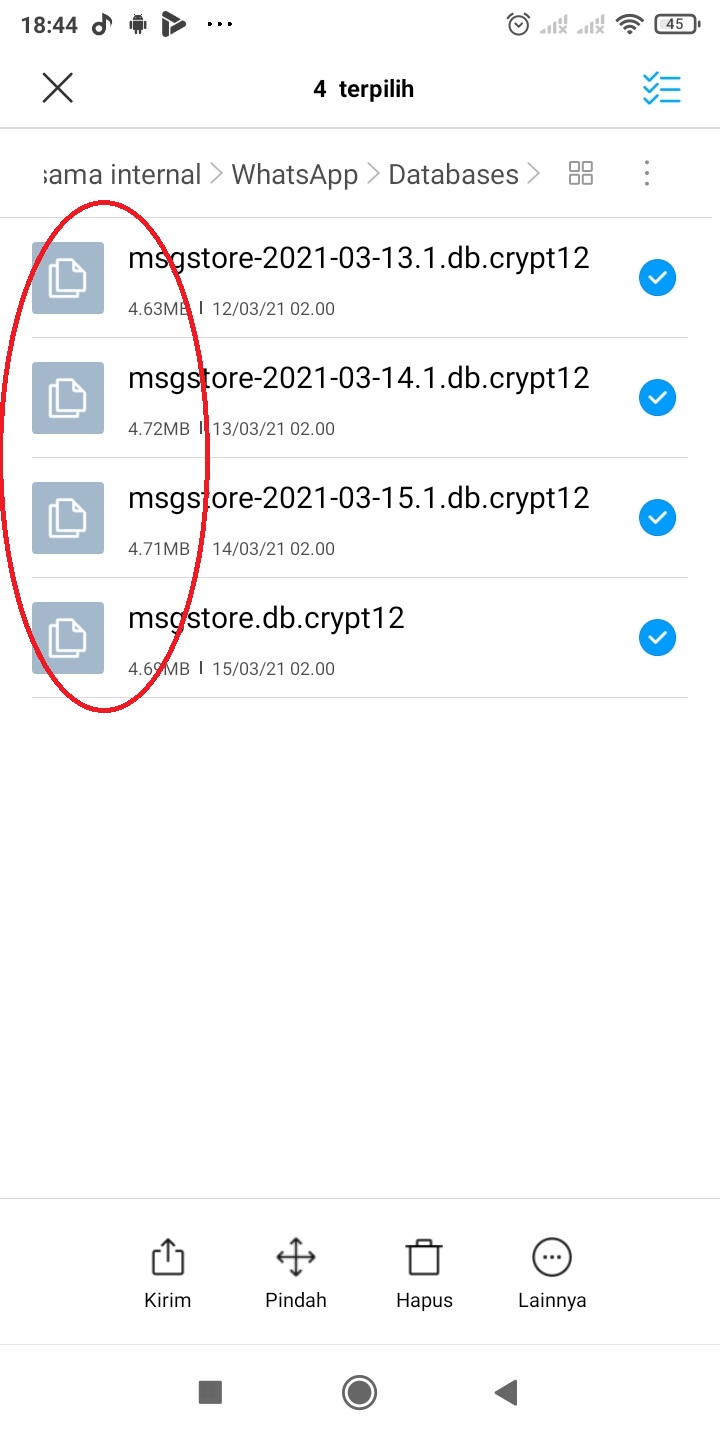Screen dimensions: 720x1440
Task: Open the three-dot overflow menu
Action: click(x=647, y=173)
